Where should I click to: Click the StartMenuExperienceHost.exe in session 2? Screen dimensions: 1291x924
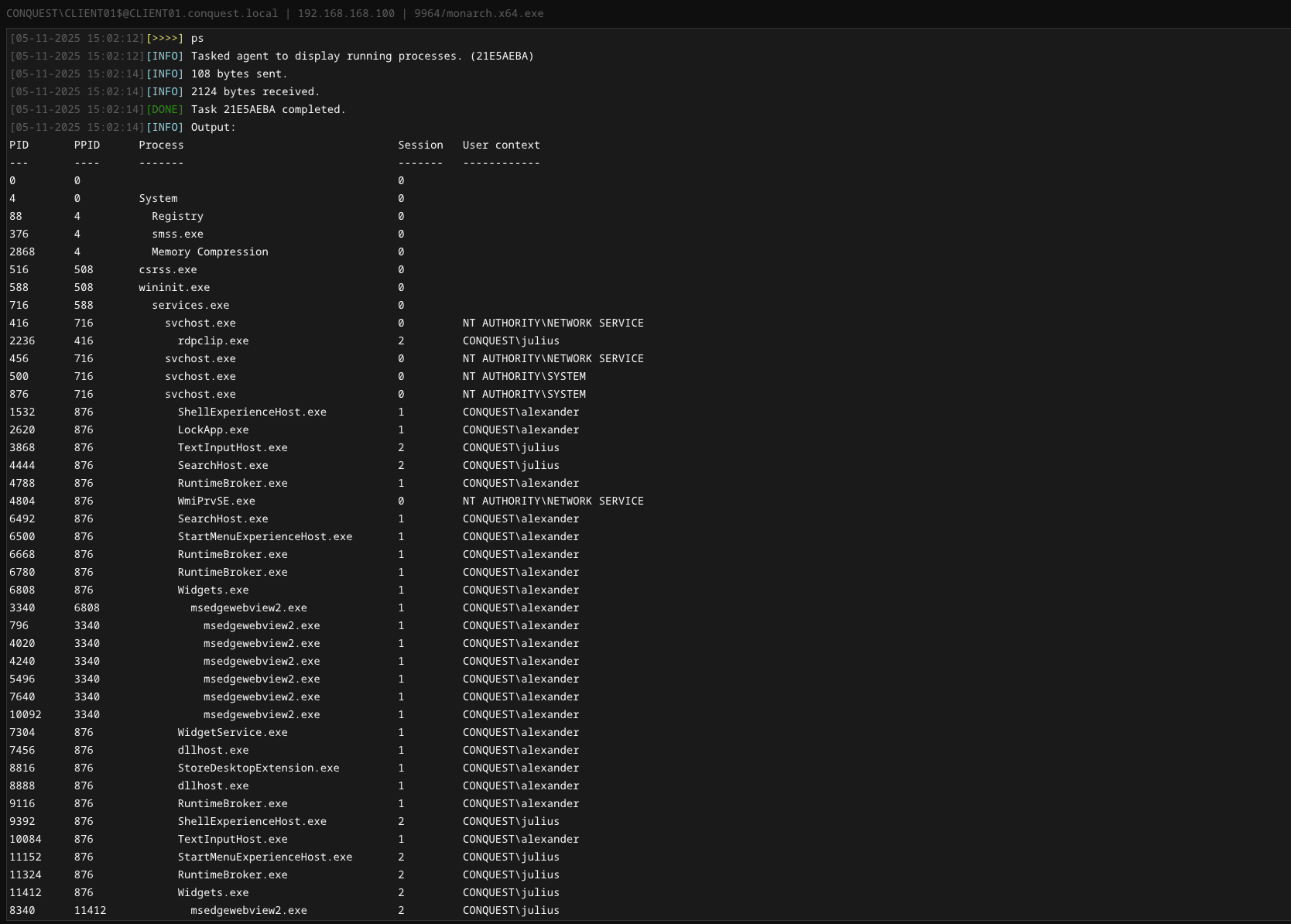click(265, 857)
